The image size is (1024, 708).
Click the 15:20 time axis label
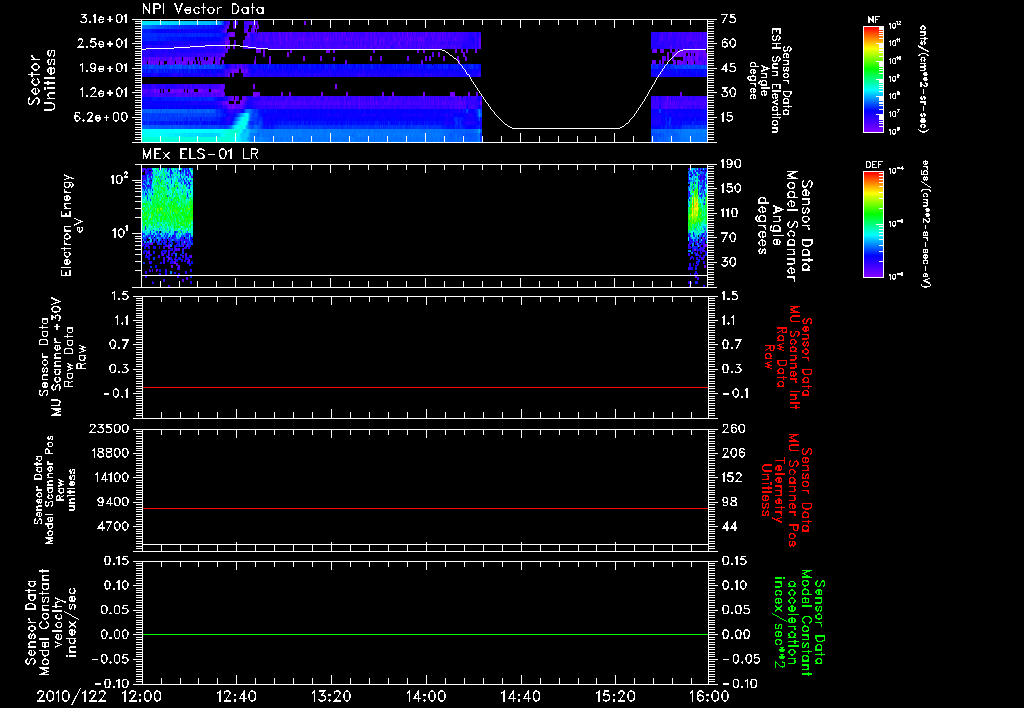point(615,696)
